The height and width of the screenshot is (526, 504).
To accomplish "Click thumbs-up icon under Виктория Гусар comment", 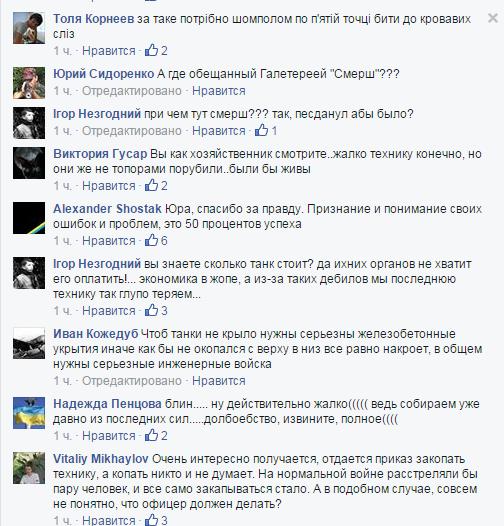I will tap(151, 185).
